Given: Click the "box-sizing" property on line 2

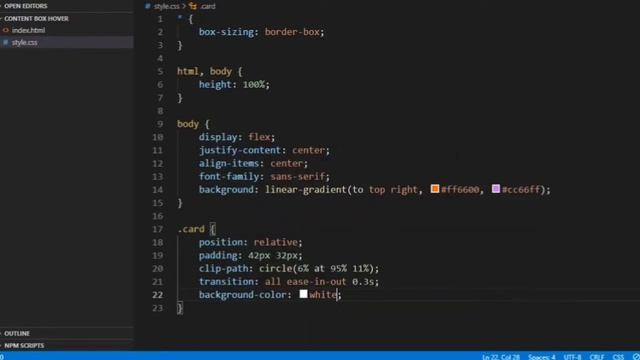Looking at the screenshot, I should tap(226, 32).
